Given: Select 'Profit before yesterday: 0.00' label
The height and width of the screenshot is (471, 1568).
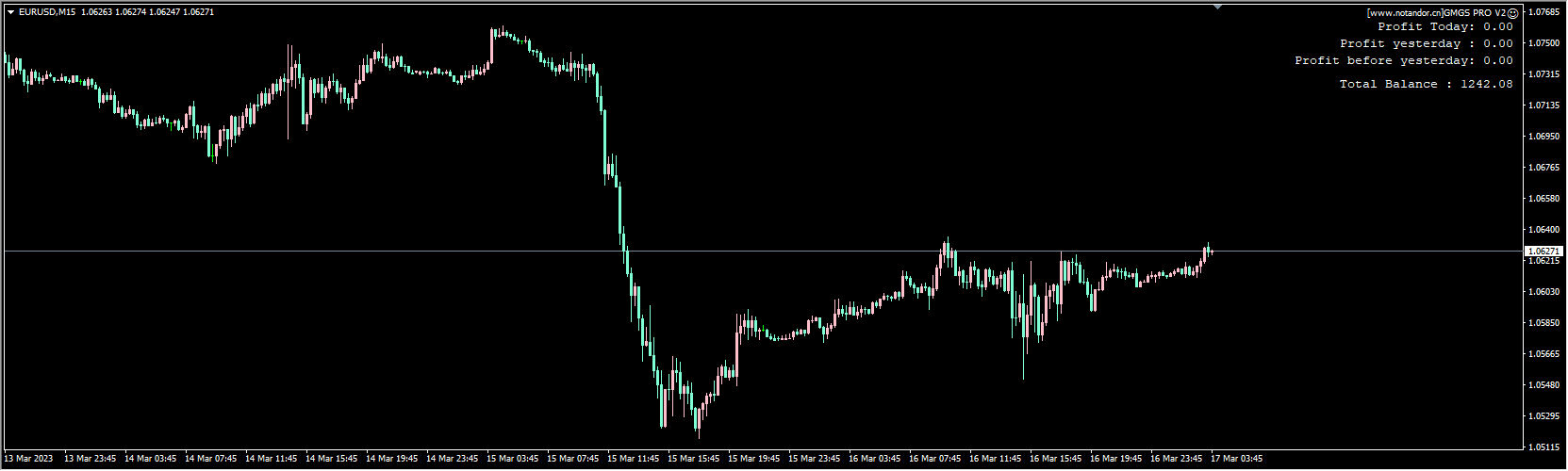Looking at the screenshot, I should (x=1404, y=61).
